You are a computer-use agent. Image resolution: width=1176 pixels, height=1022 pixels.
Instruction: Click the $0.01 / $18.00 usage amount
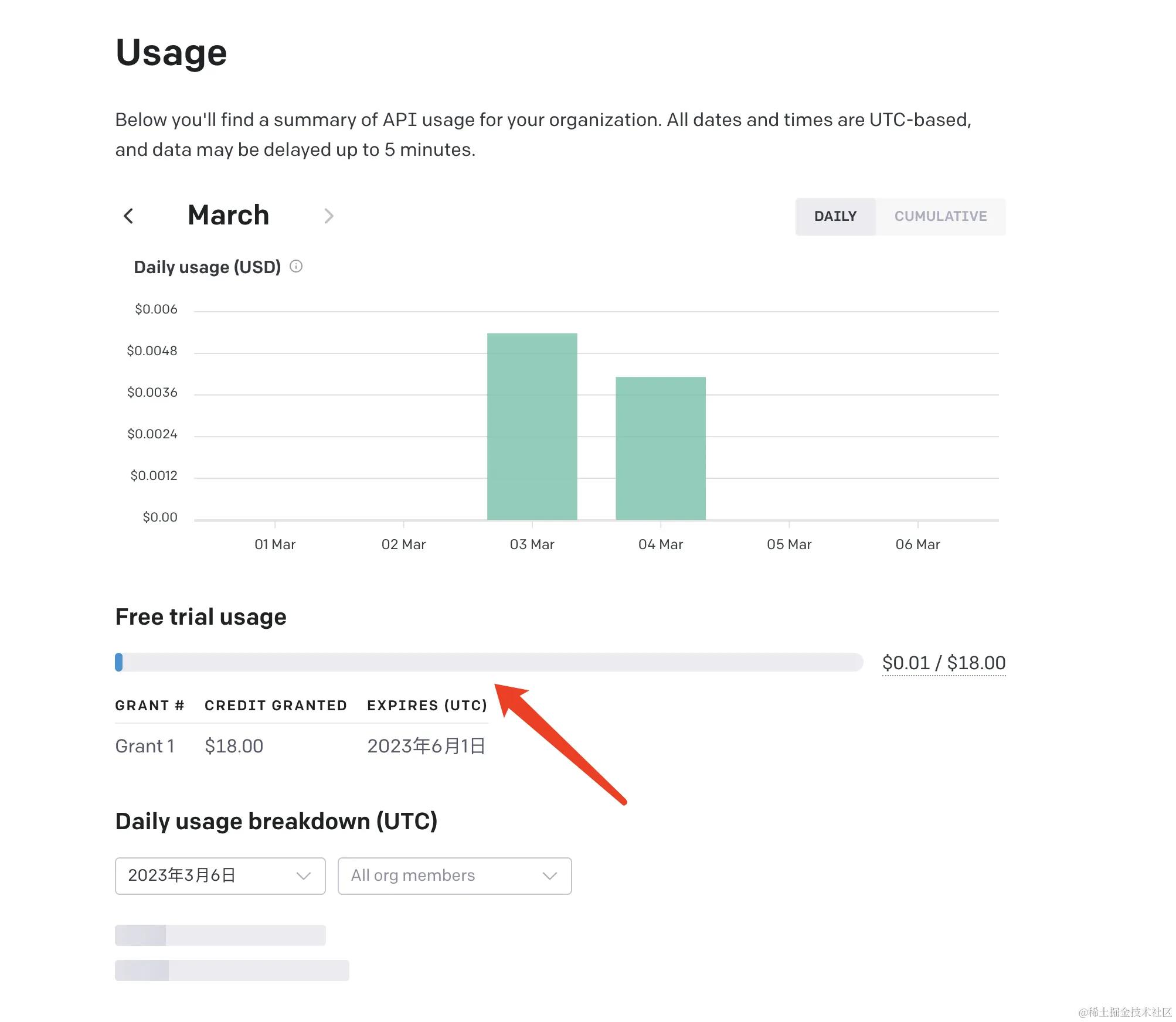pos(943,663)
